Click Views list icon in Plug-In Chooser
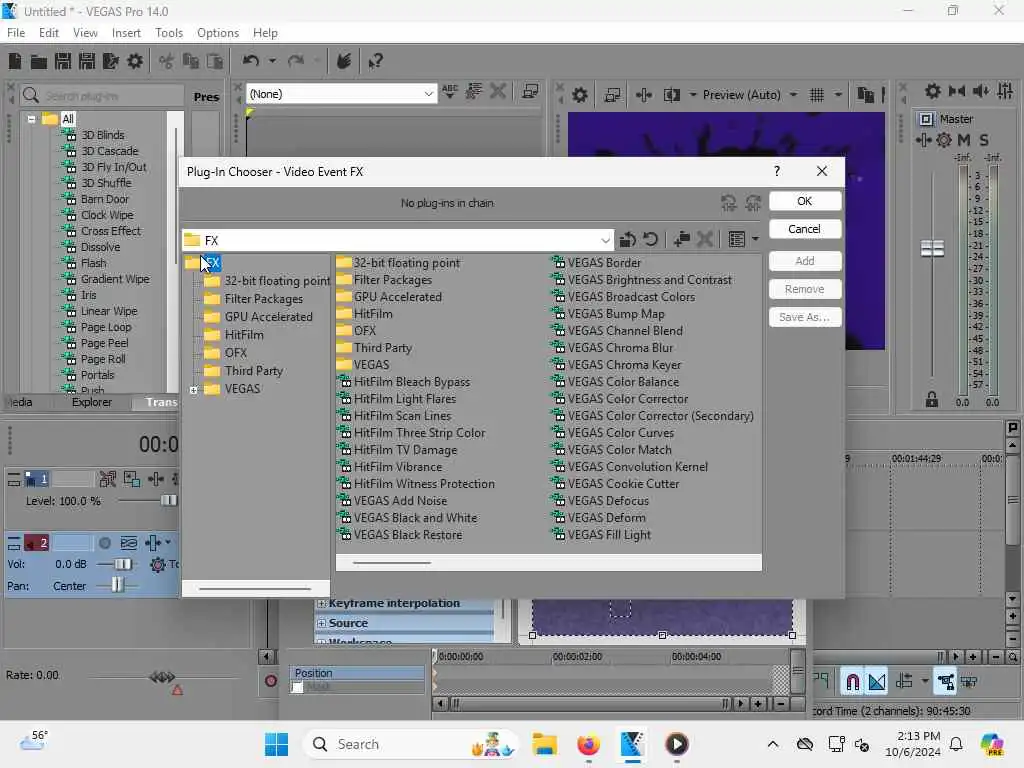Viewport: 1024px width, 768px height. tap(737, 240)
